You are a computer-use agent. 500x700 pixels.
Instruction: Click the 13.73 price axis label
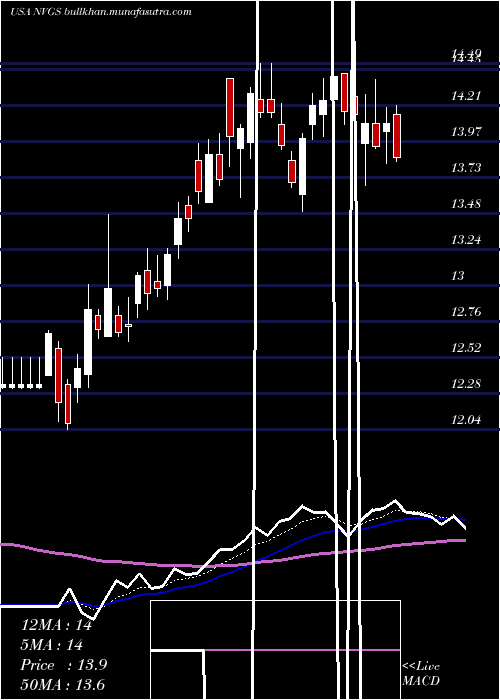pos(466,168)
